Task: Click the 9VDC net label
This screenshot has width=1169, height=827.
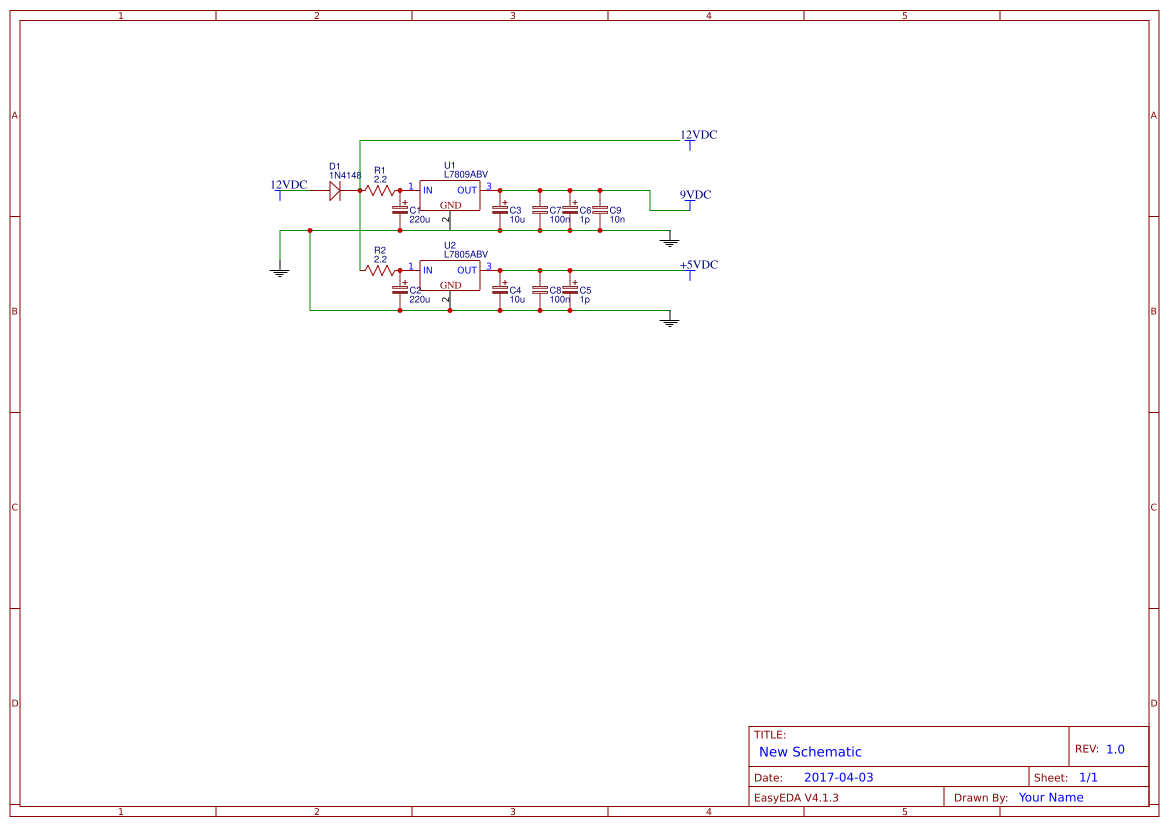Action: 694,195
